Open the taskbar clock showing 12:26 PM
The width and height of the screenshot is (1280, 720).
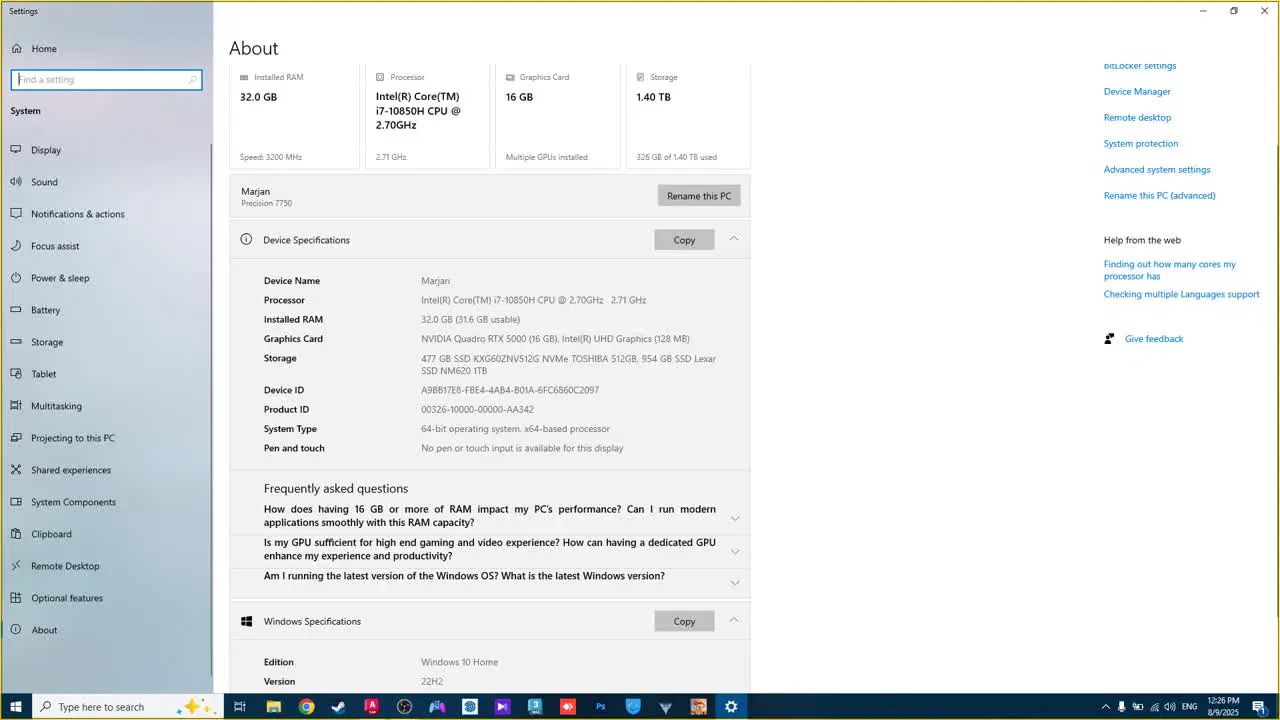1224,706
